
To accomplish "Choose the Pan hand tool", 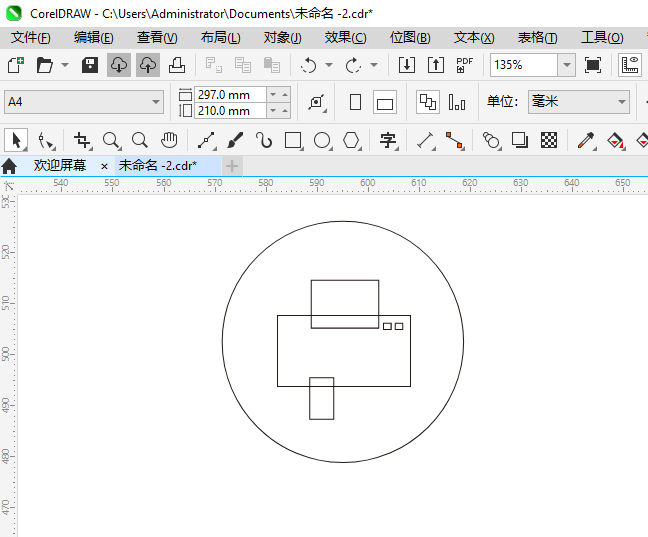I will tap(169, 140).
